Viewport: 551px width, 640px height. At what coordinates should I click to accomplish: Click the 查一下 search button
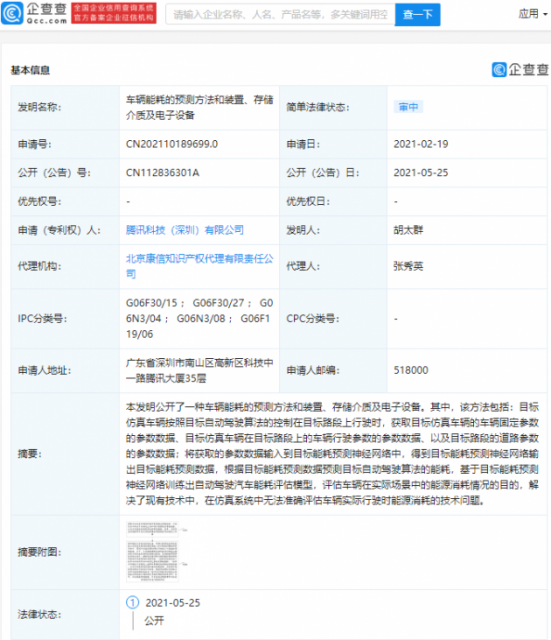[x=418, y=15]
